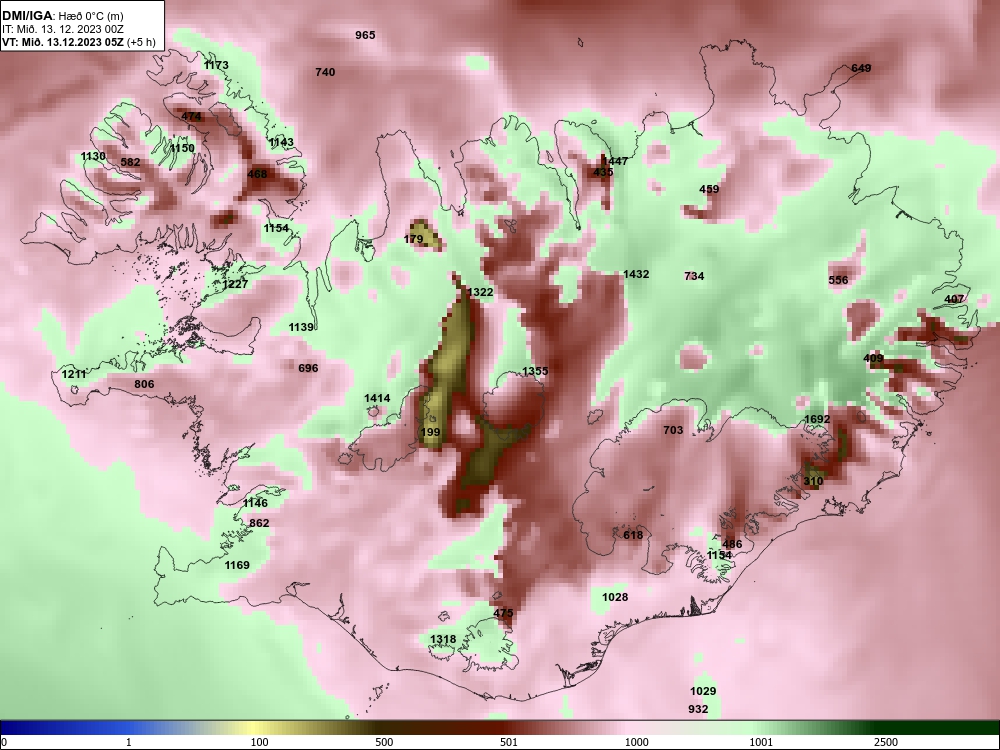The height and width of the screenshot is (750, 1000).
Task: Pick the 1414 value label
Action: point(377,398)
